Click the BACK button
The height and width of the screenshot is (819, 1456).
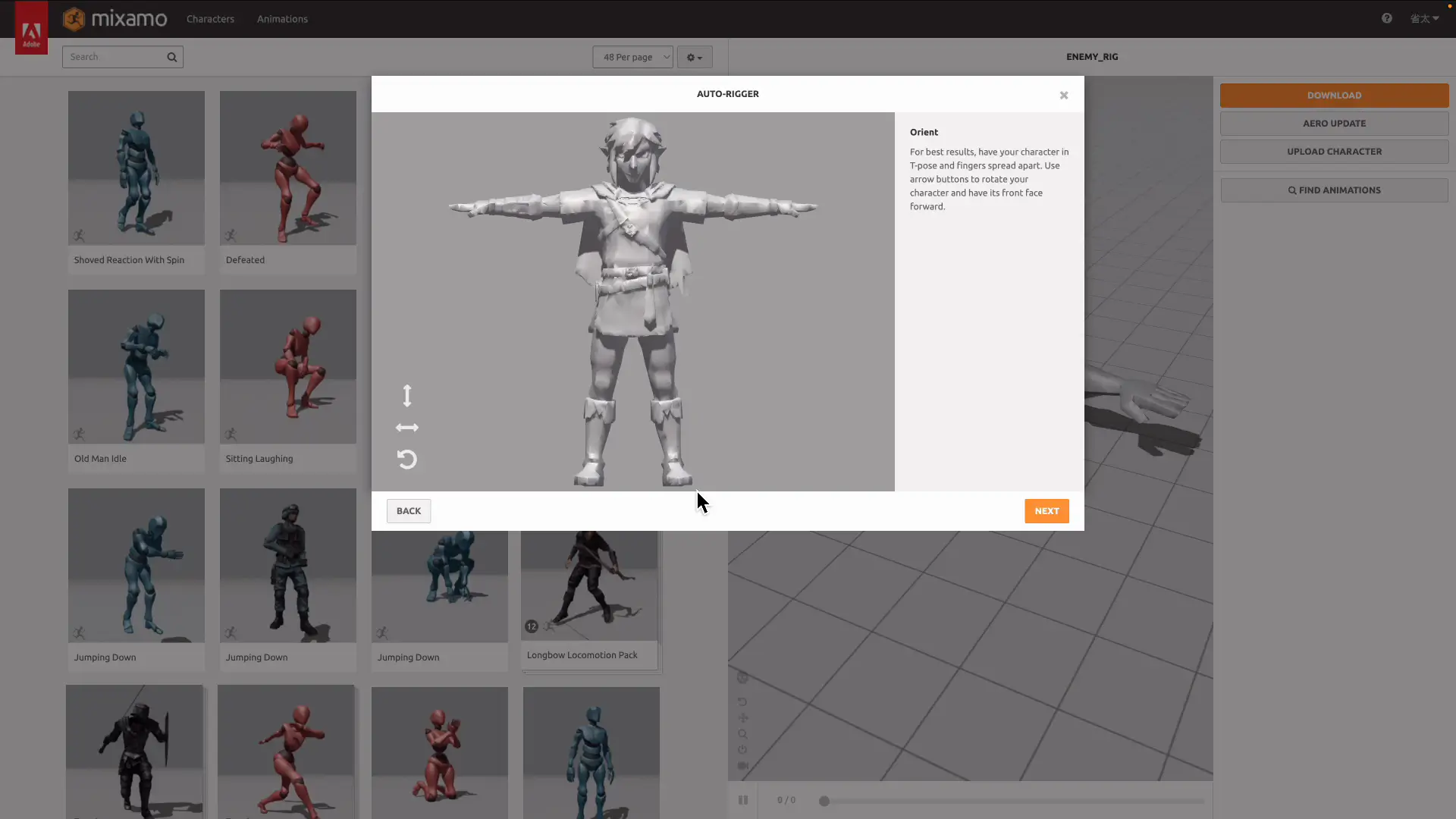409,511
